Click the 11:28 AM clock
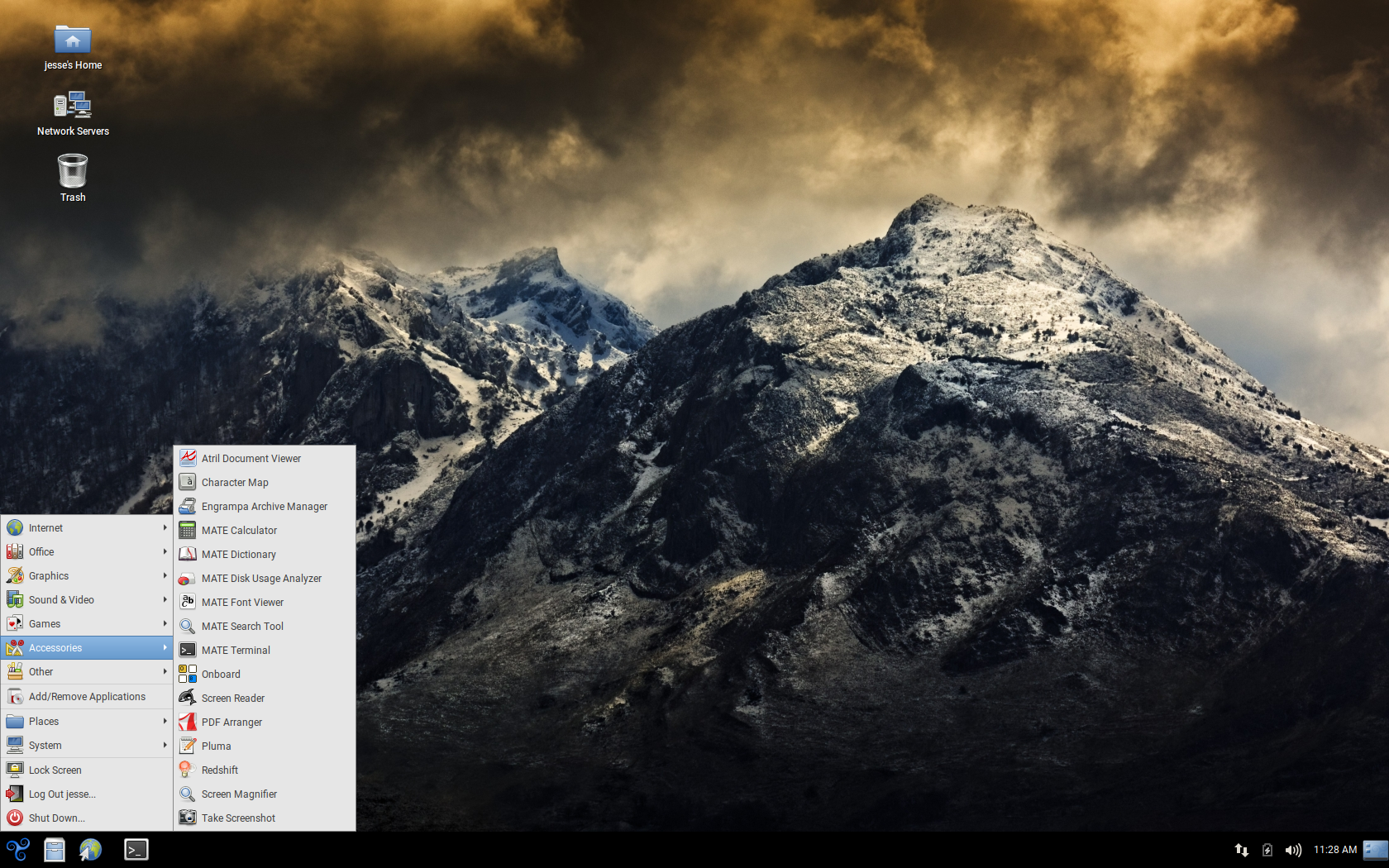This screenshot has height=868, width=1389. coord(1335,850)
